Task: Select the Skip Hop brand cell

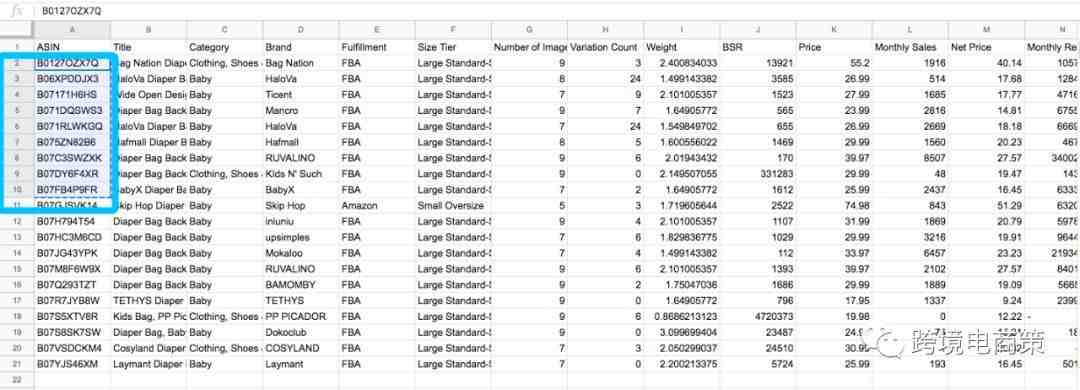Action: click(301, 205)
